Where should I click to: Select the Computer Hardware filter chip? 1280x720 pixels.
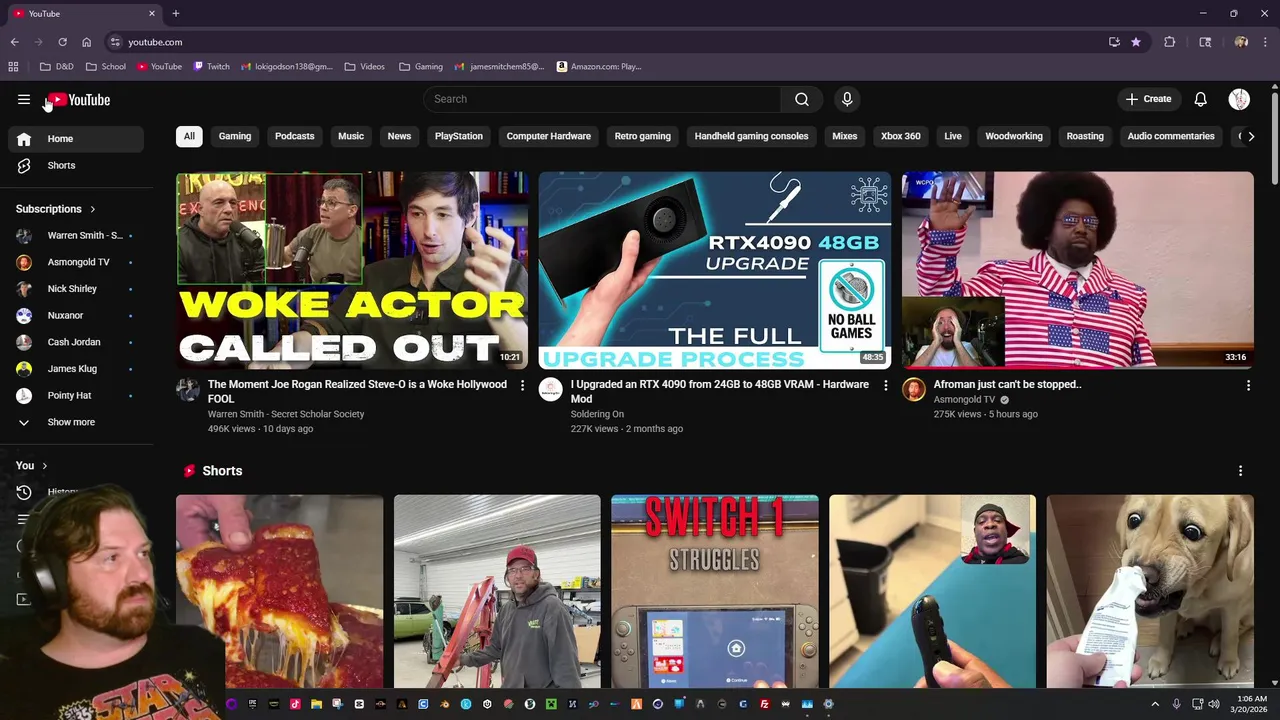548,136
